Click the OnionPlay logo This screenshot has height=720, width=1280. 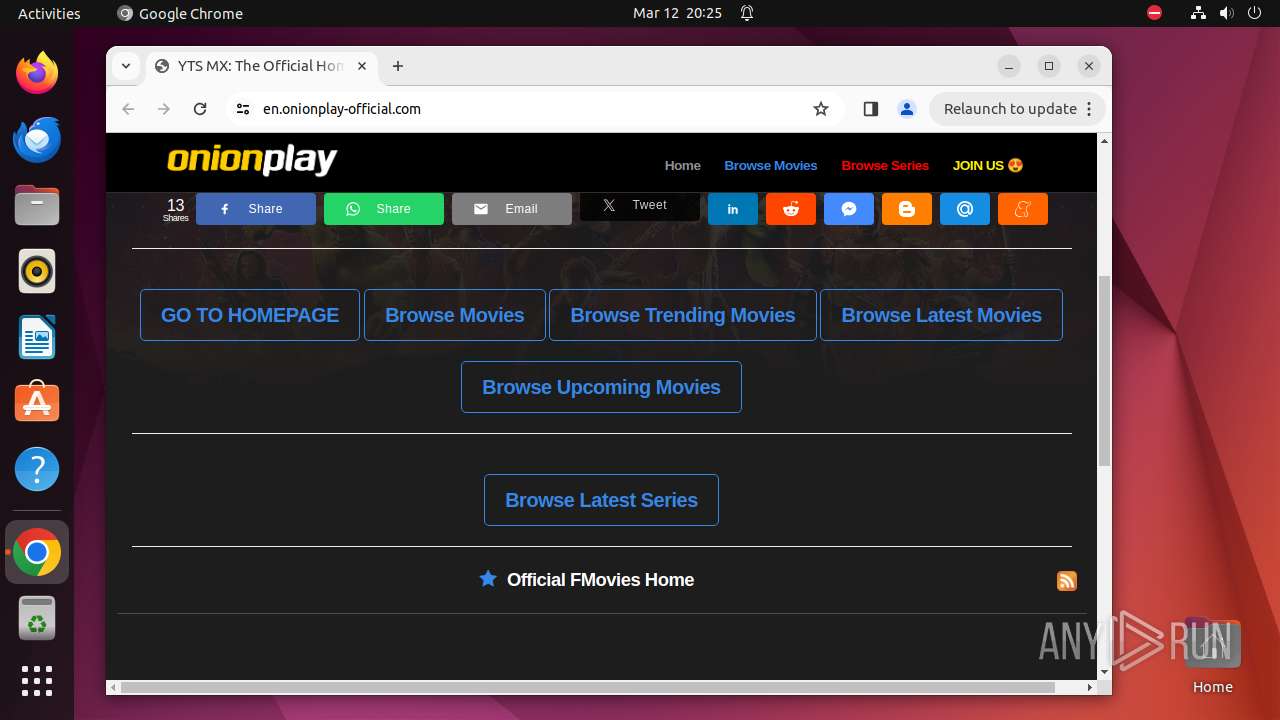coord(252,160)
